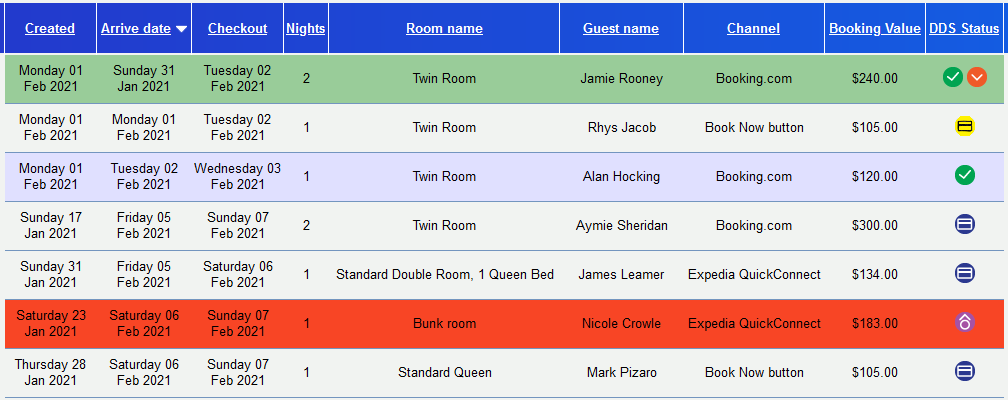The width and height of the screenshot is (1008, 400).
Task: Click purple status icon for Nicole Crowle
Action: 964,322
